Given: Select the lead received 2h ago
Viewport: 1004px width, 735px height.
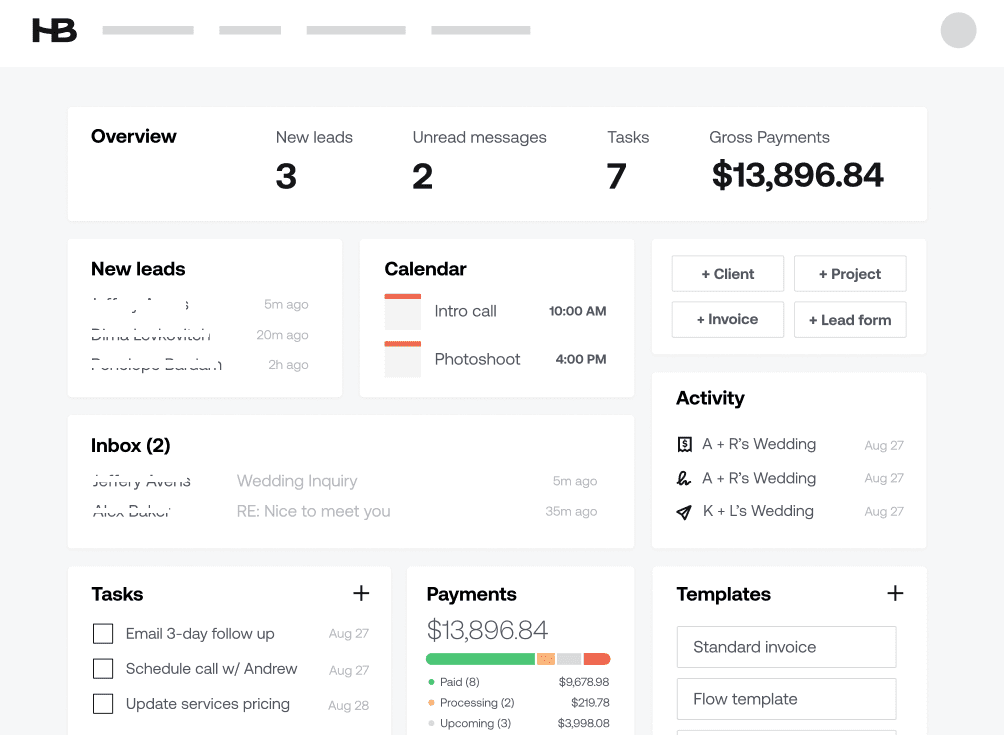Looking at the screenshot, I should point(200,365).
